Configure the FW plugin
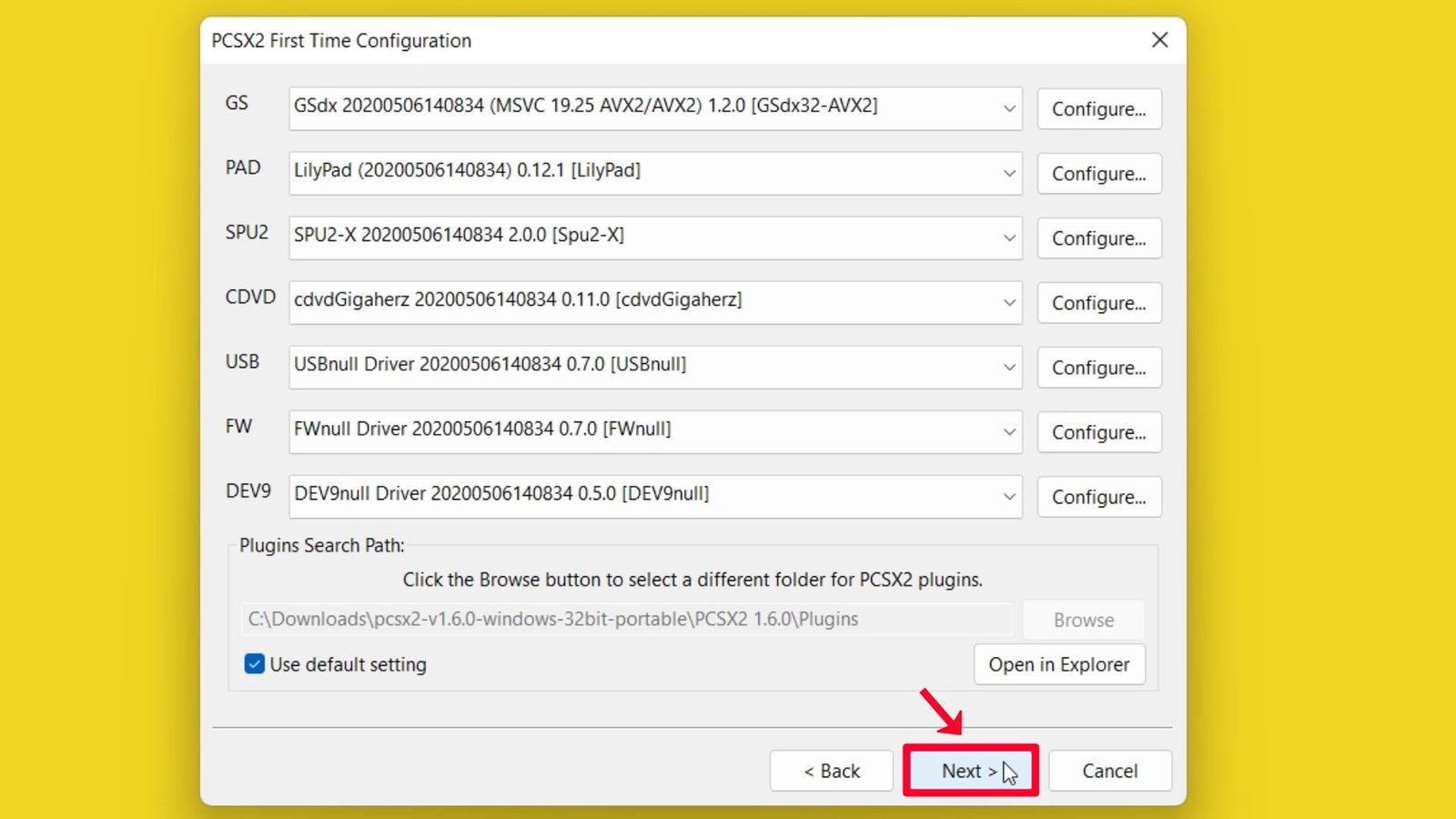The height and width of the screenshot is (819, 1456). click(x=1099, y=432)
